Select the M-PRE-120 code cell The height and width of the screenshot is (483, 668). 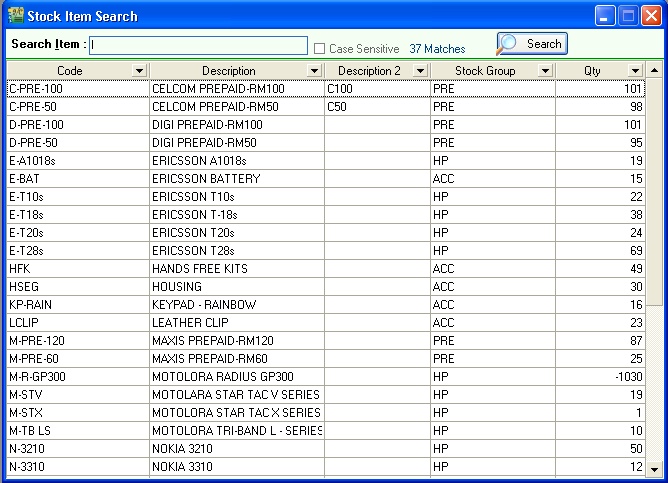pyautogui.click(x=78, y=341)
